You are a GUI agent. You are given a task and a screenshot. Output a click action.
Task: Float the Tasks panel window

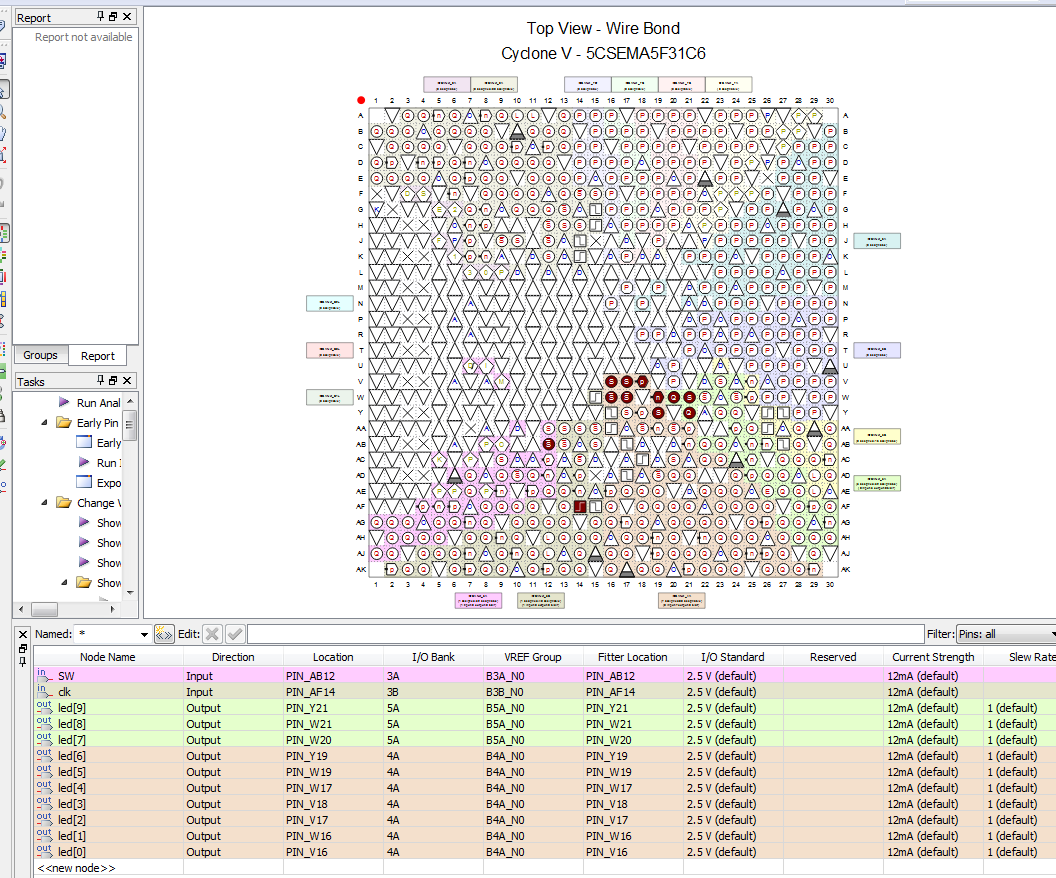[x=113, y=380]
